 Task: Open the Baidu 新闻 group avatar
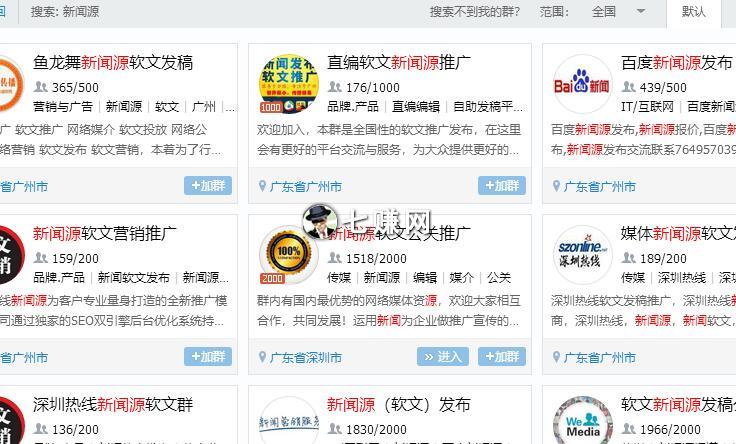pos(583,84)
